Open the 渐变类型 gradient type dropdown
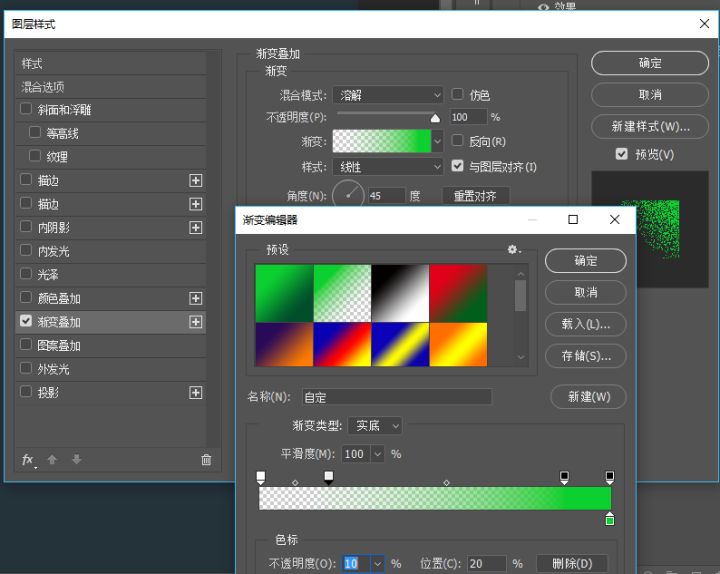 click(375, 426)
